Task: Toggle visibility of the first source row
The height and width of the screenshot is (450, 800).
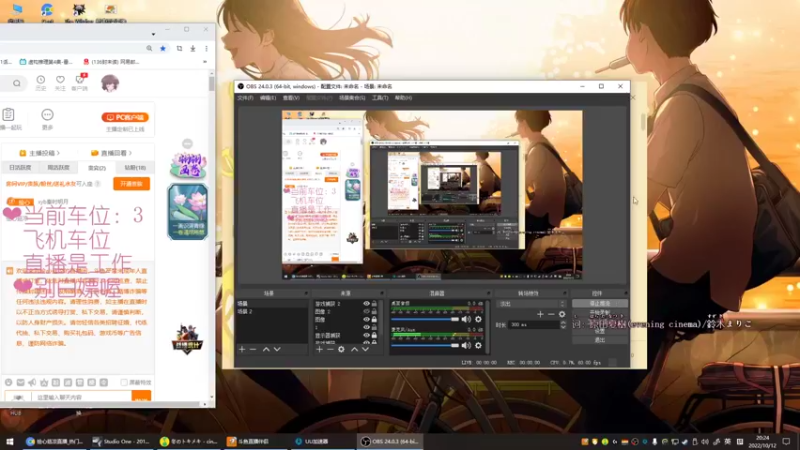Action: pos(366,304)
